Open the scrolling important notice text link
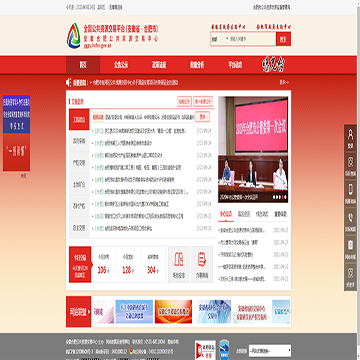The width and height of the screenshot is (360, 360). pos(135,82)
